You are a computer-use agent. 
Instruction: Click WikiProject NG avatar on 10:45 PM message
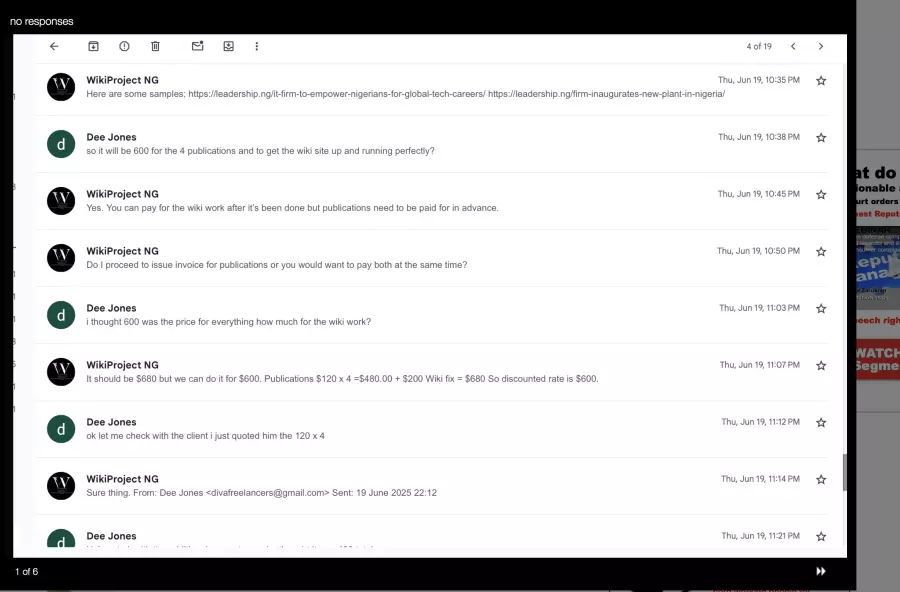click(61, 201)
